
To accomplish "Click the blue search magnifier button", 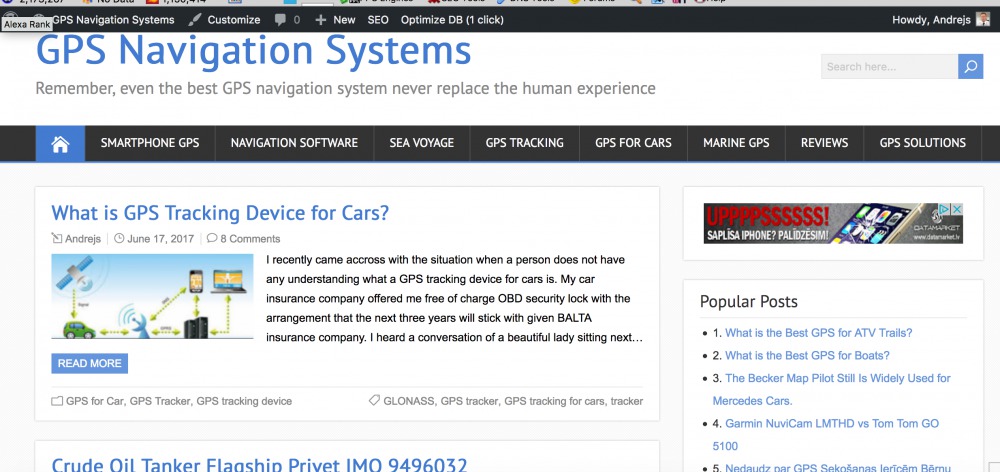I will [x=970, y=66].
